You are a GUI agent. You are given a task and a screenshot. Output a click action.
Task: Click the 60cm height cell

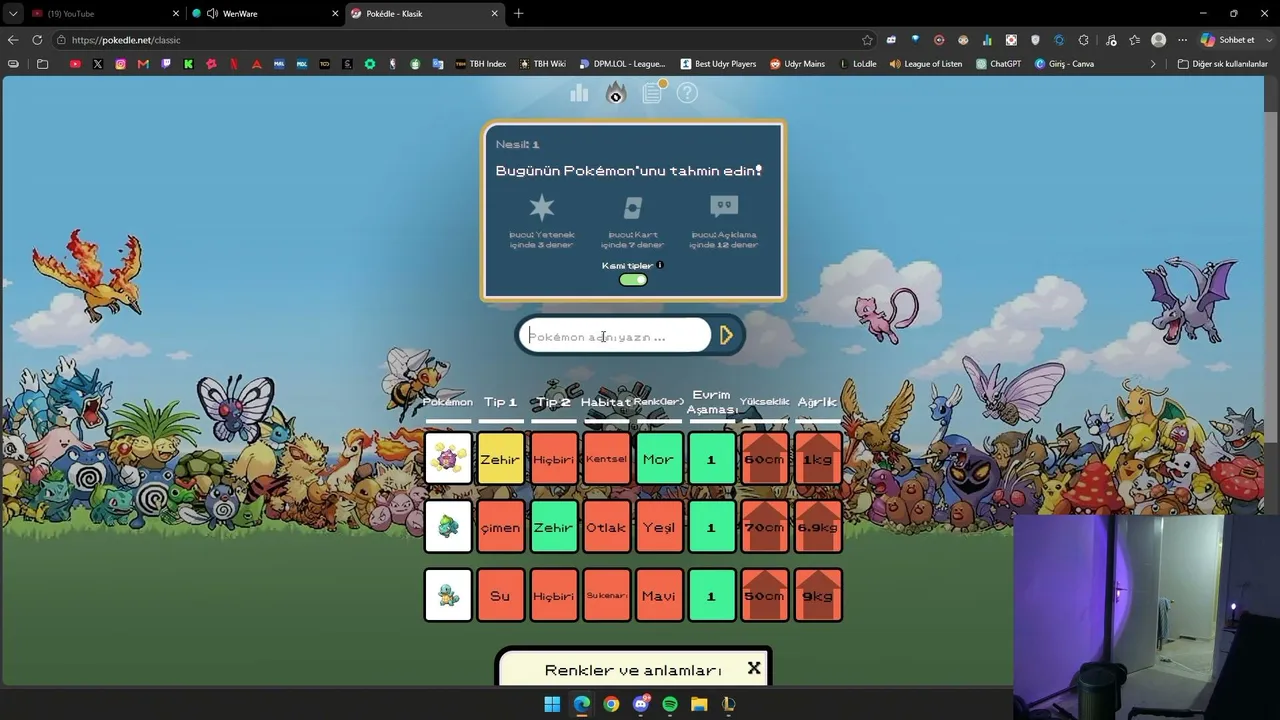tap(764, 459)
